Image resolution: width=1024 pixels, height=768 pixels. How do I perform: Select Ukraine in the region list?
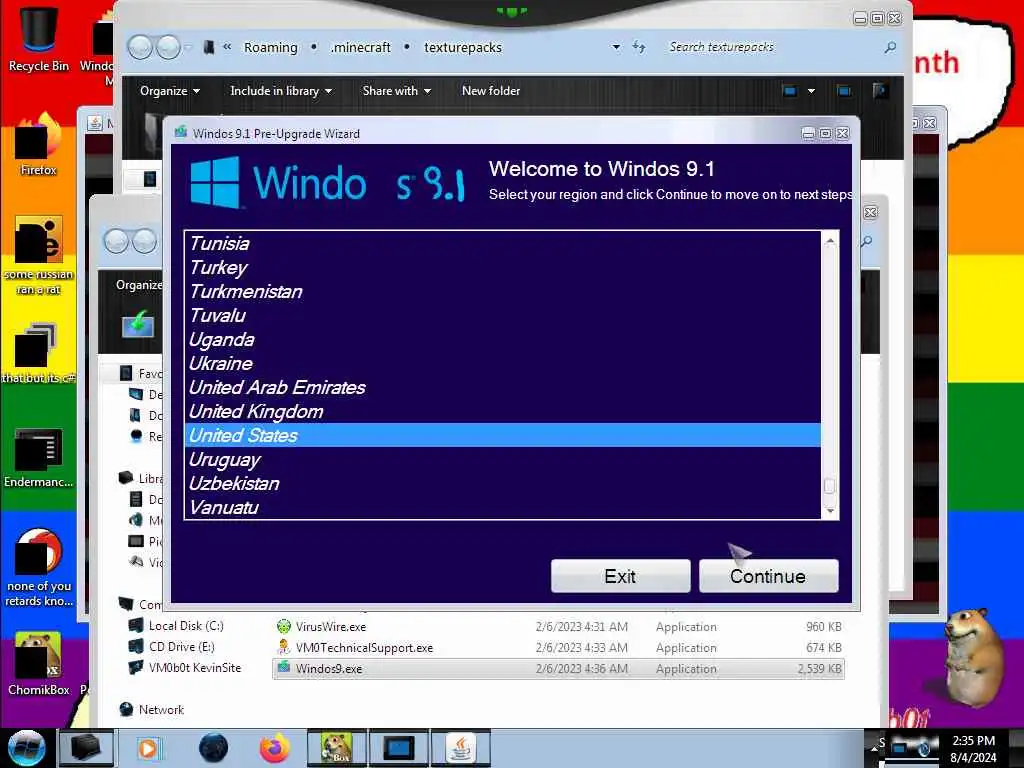[x=502, y=363]
